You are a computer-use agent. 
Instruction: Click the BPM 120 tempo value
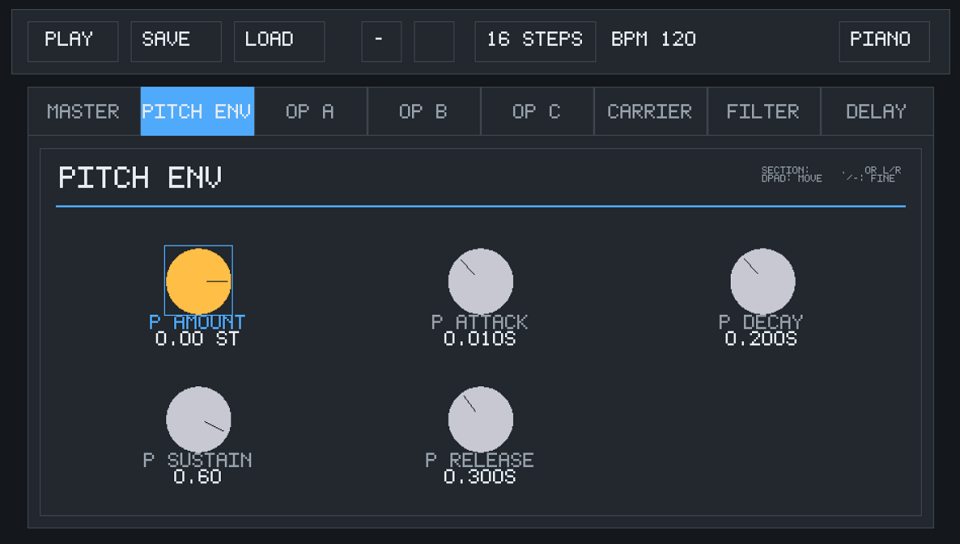(x=653, y=40)
